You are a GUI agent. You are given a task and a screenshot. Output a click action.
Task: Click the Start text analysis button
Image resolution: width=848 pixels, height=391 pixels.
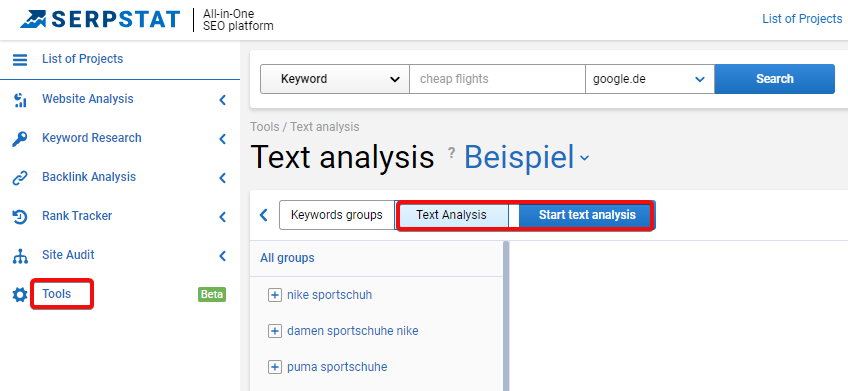[x=587, y=215]
